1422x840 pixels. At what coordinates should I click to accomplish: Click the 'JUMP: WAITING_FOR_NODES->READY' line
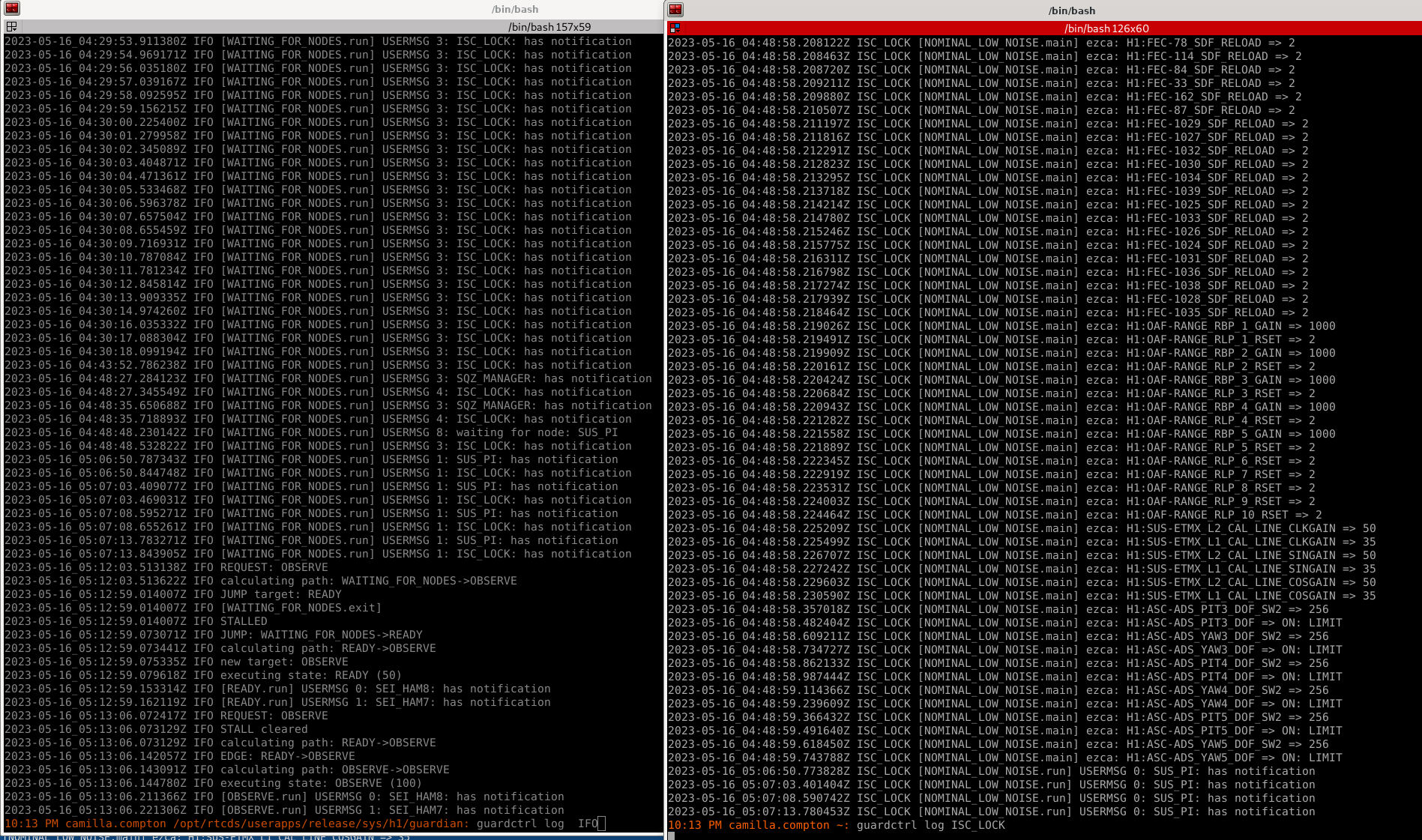(214, 635)
